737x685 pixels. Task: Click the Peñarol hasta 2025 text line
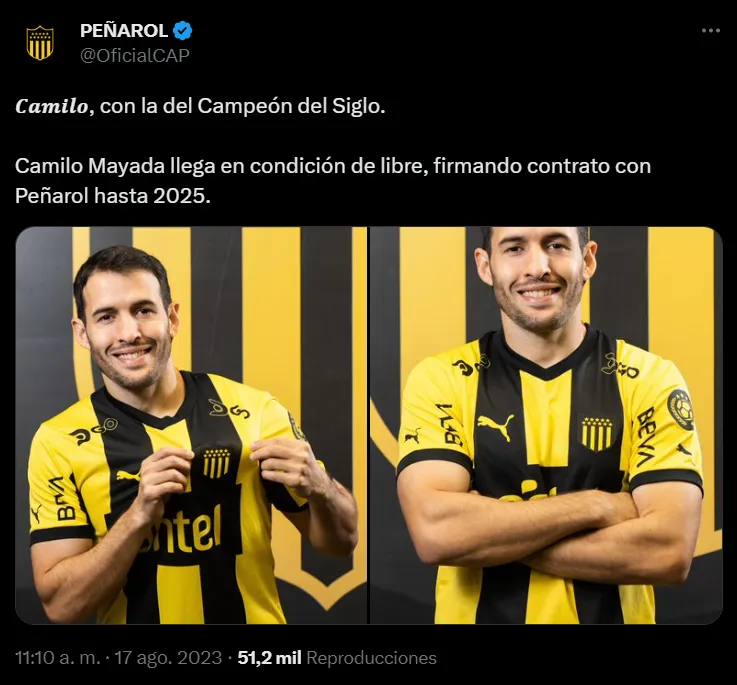[x=113, y=196]
